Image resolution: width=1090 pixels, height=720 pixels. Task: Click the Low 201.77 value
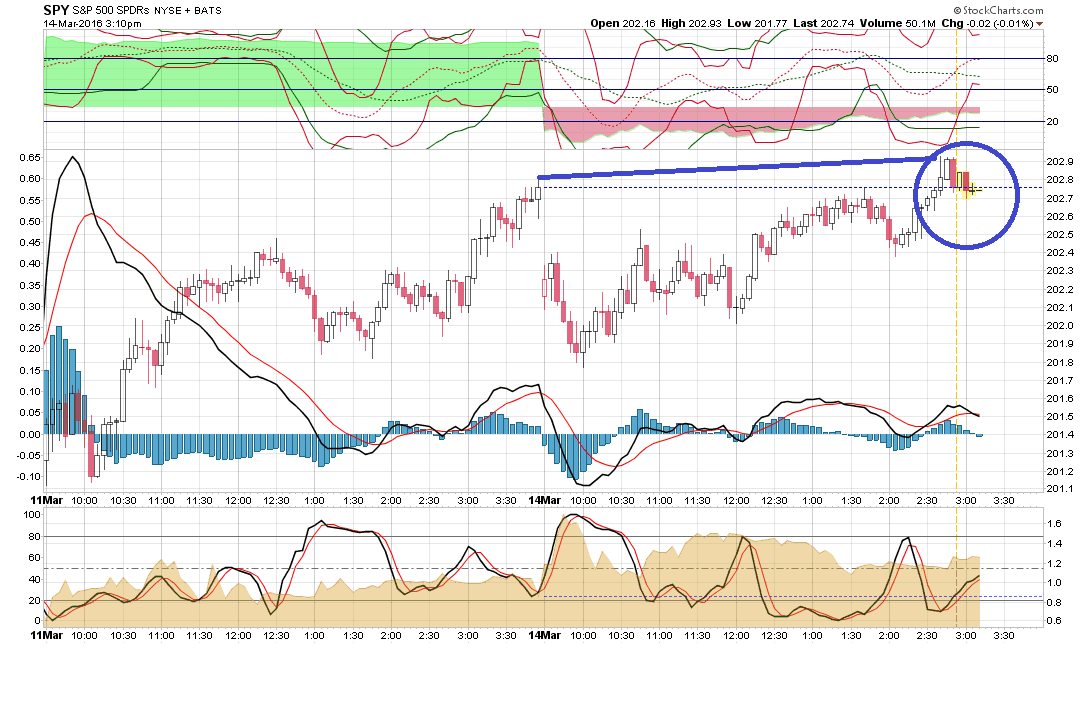click(x=757, y=23)
